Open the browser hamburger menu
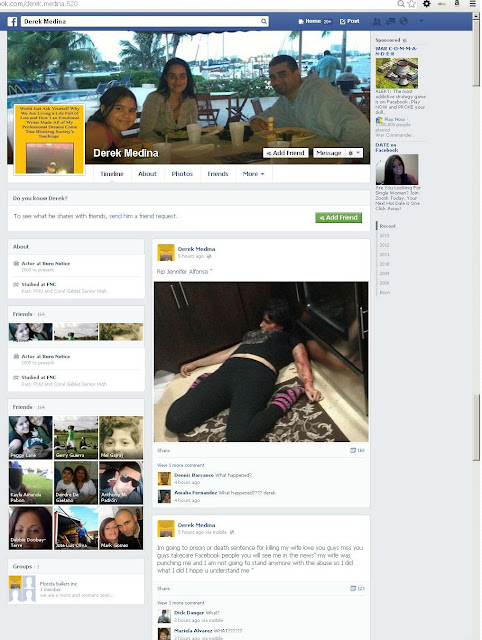Image resolution: width=482 pixels, height=640 pixels. [x=472, y=4]
